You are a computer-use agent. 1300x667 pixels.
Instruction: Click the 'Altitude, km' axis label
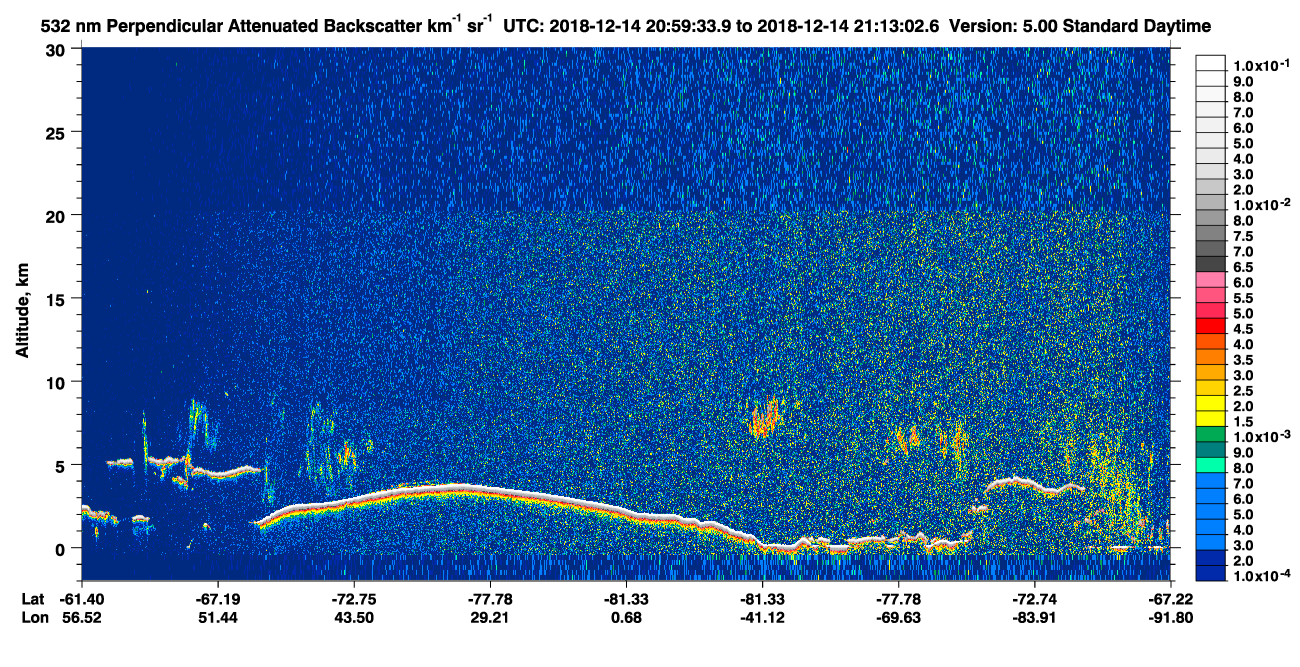pos(22,313)
